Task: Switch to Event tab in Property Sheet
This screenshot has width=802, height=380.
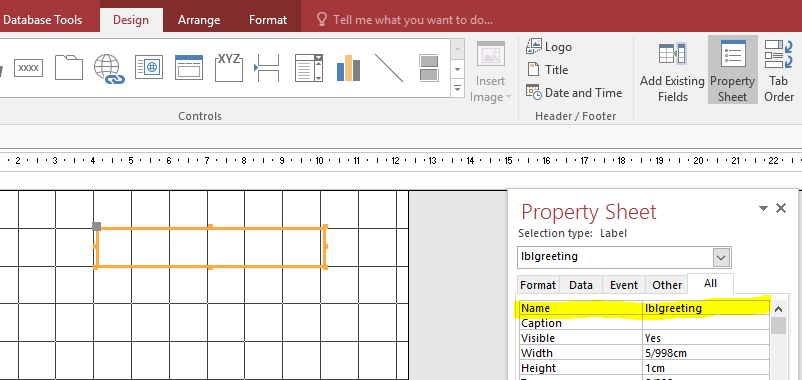Action: (624, 285)
